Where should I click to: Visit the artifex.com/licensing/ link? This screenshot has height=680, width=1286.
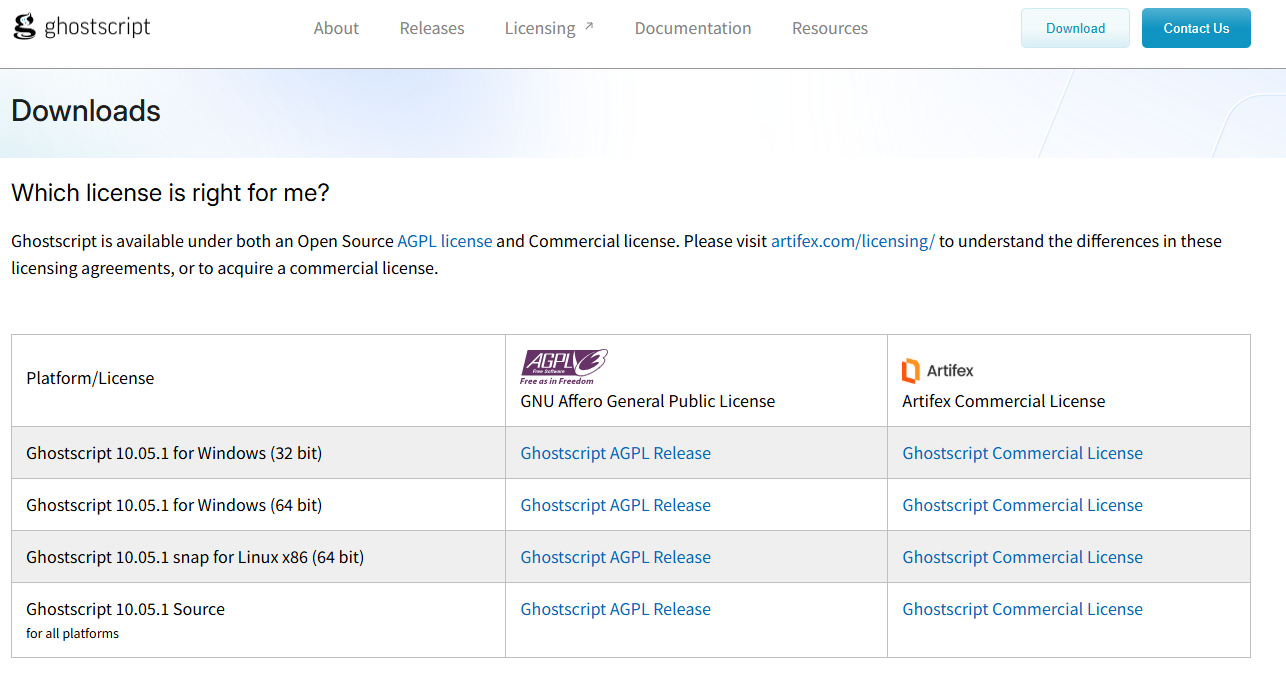853,241
